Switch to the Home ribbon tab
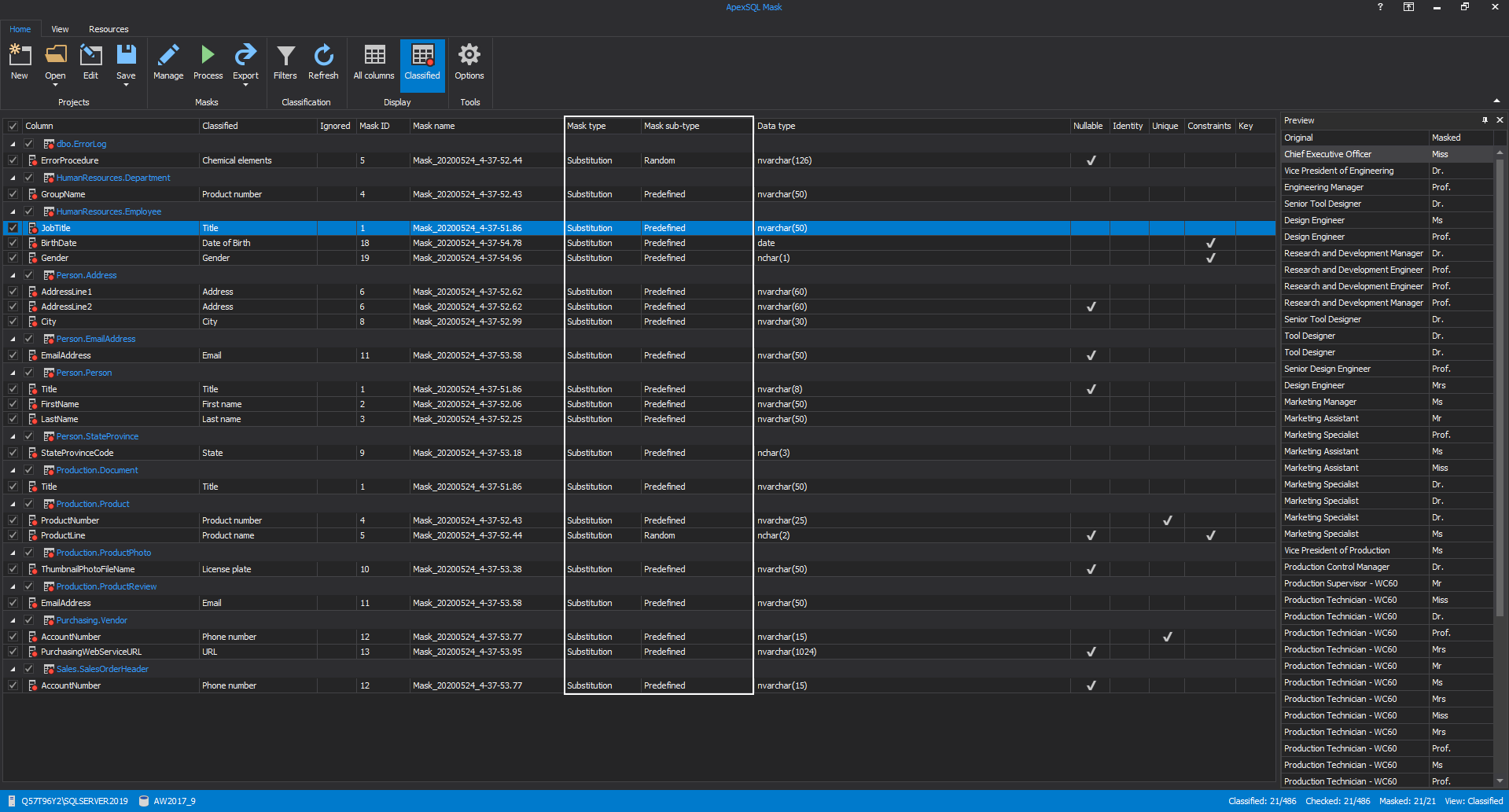 click(x=20, y=29)
